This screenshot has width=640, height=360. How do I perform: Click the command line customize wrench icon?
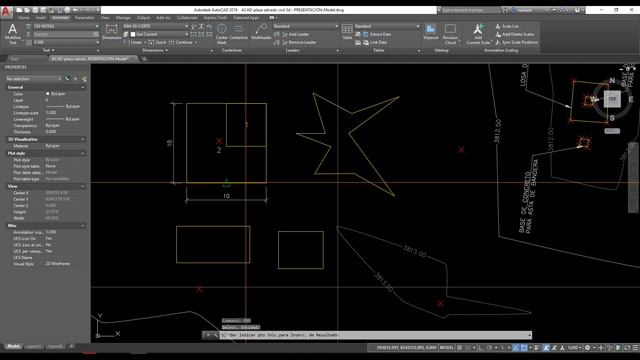click(216, 335)
